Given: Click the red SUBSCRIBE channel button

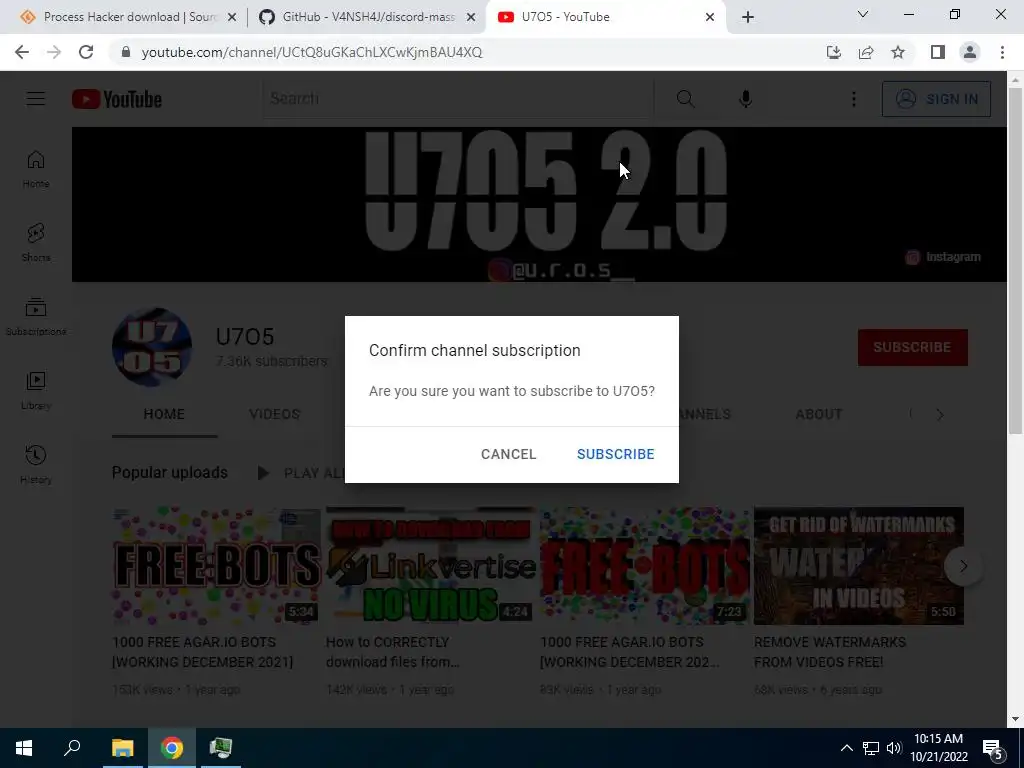Looking at the screenshot, I should [x=912, y=347].
